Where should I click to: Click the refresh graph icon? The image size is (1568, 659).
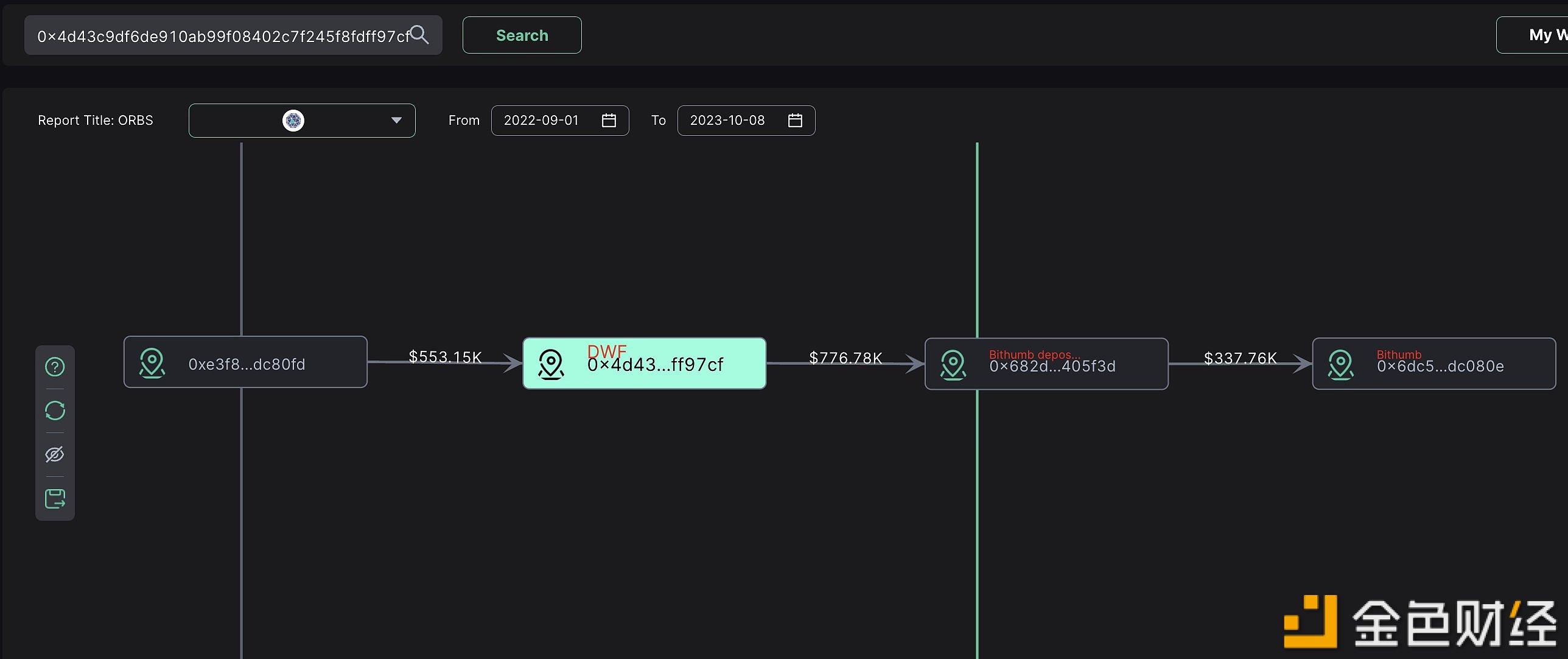coord(55,411)
